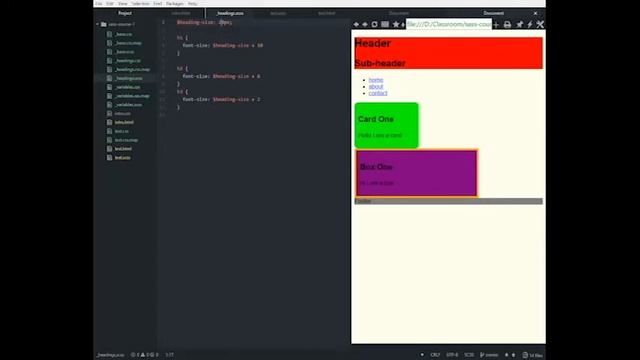640x360 pixels.
Task: Bookmark the page with the star icon
Action: pyautogui.click(x=396, y=24)
